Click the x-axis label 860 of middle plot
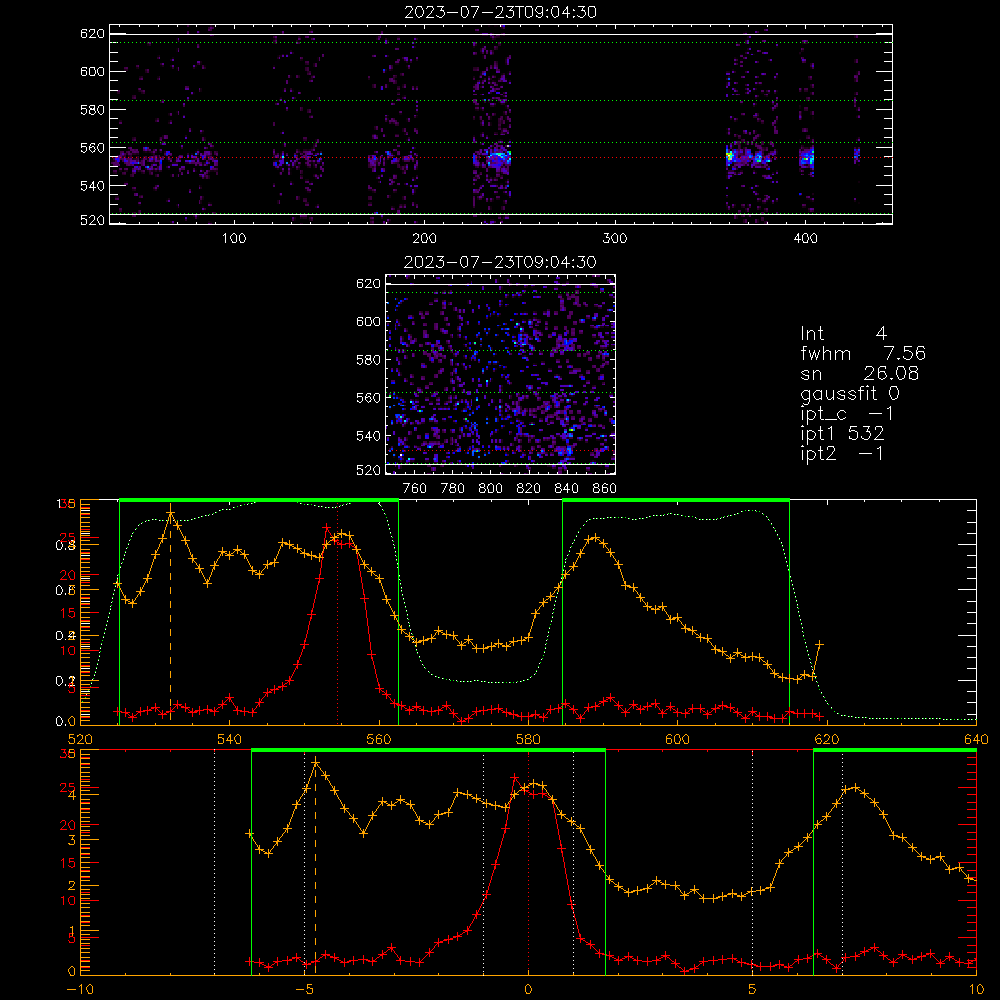This screenshot has height=1000, width=1000. [605, 489]
